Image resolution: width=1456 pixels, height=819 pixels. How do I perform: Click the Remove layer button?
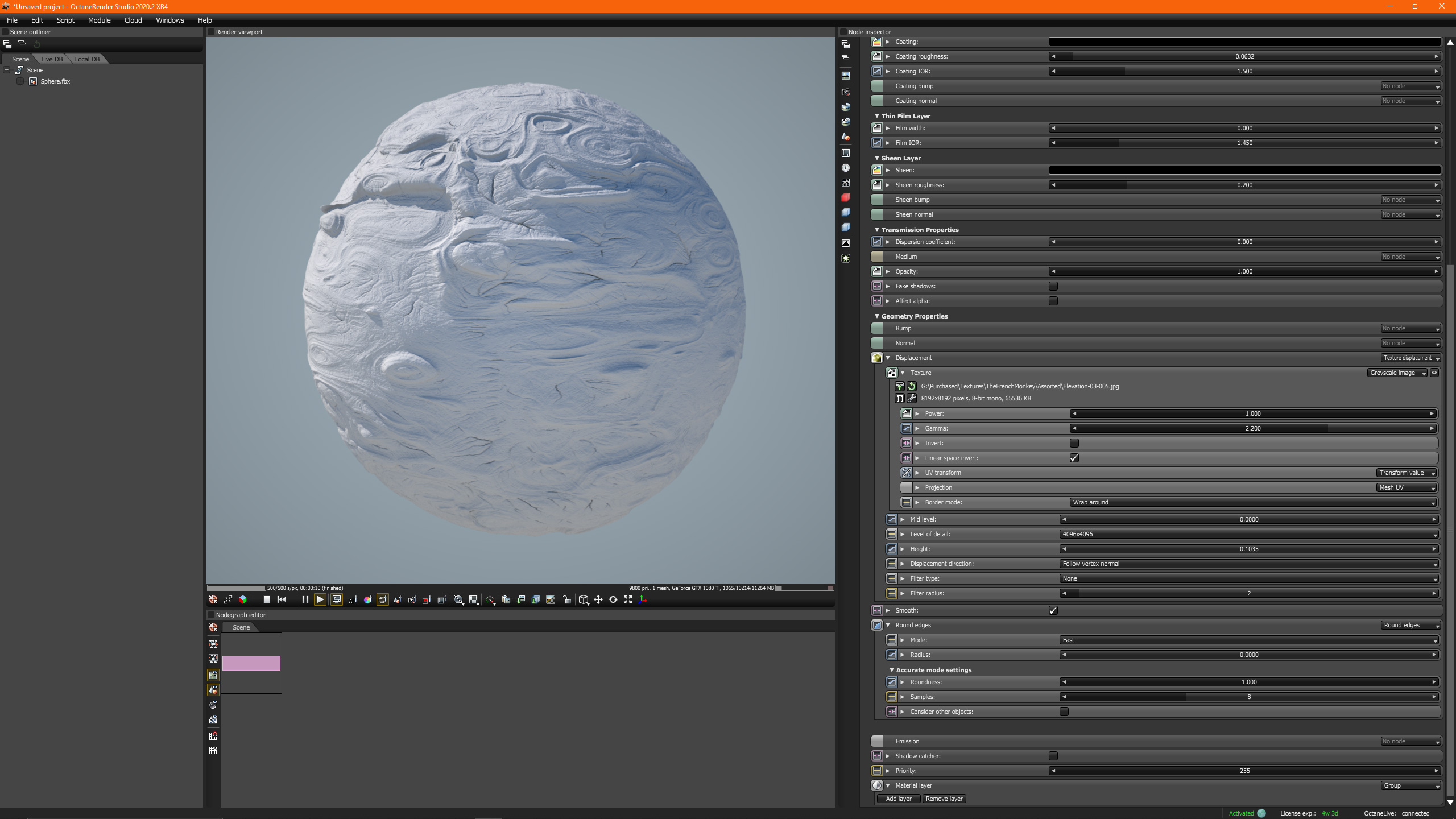[944, 799]
